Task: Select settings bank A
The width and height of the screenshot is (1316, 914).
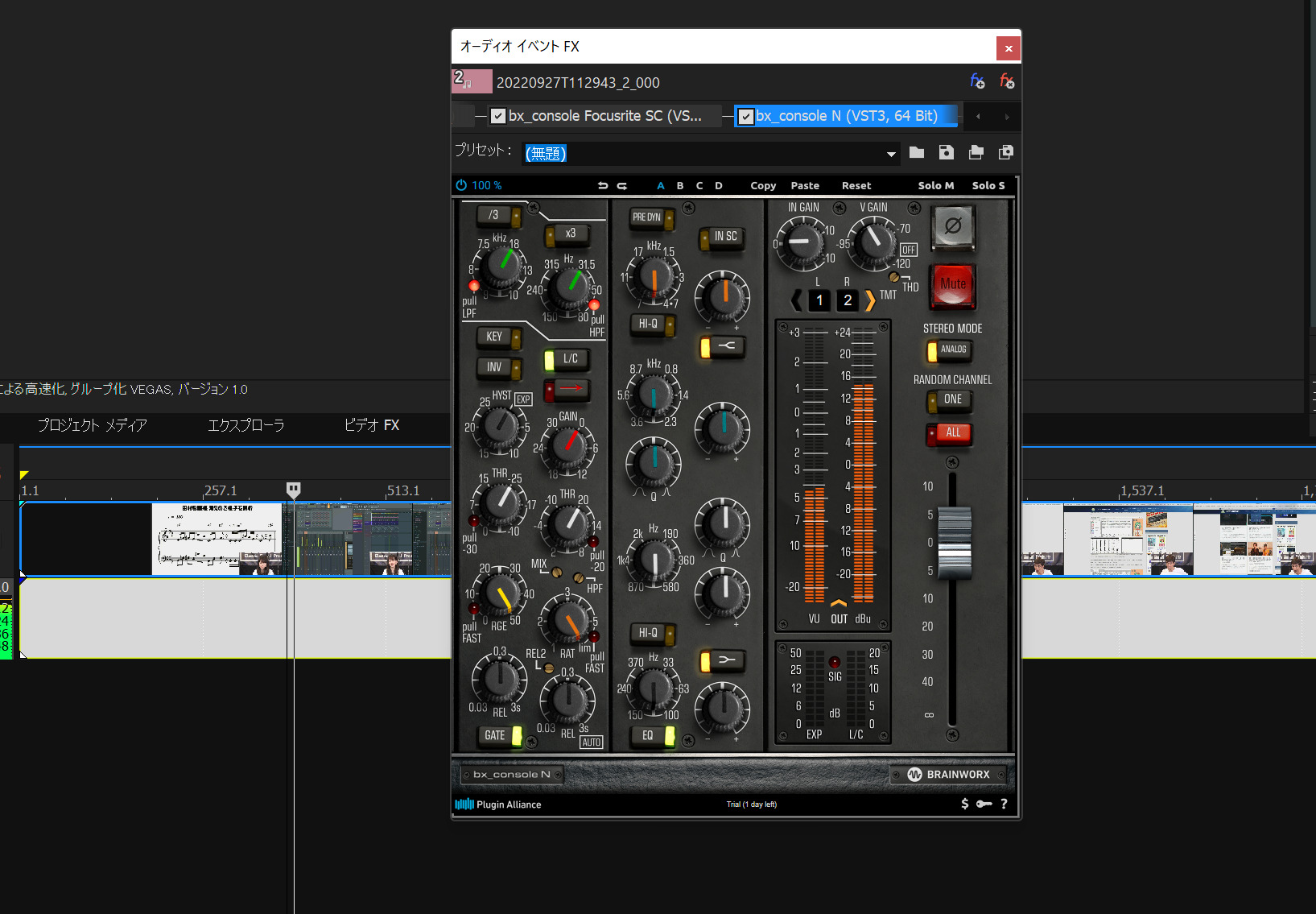Action: click(661, 185)
